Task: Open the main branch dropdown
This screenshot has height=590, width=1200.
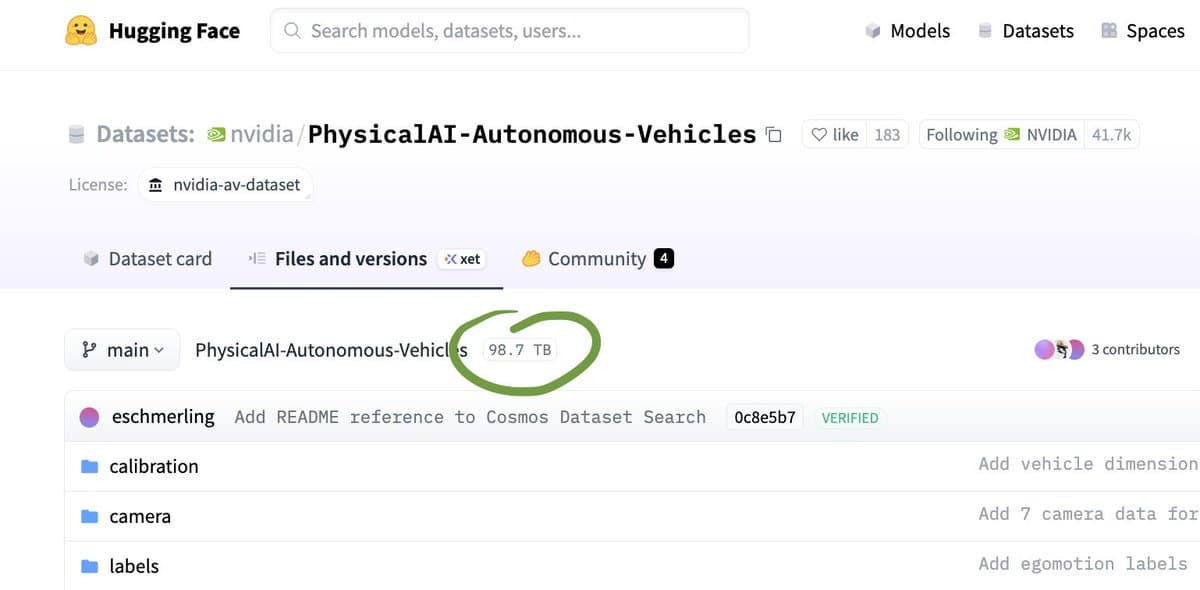Action: point(122,350)
